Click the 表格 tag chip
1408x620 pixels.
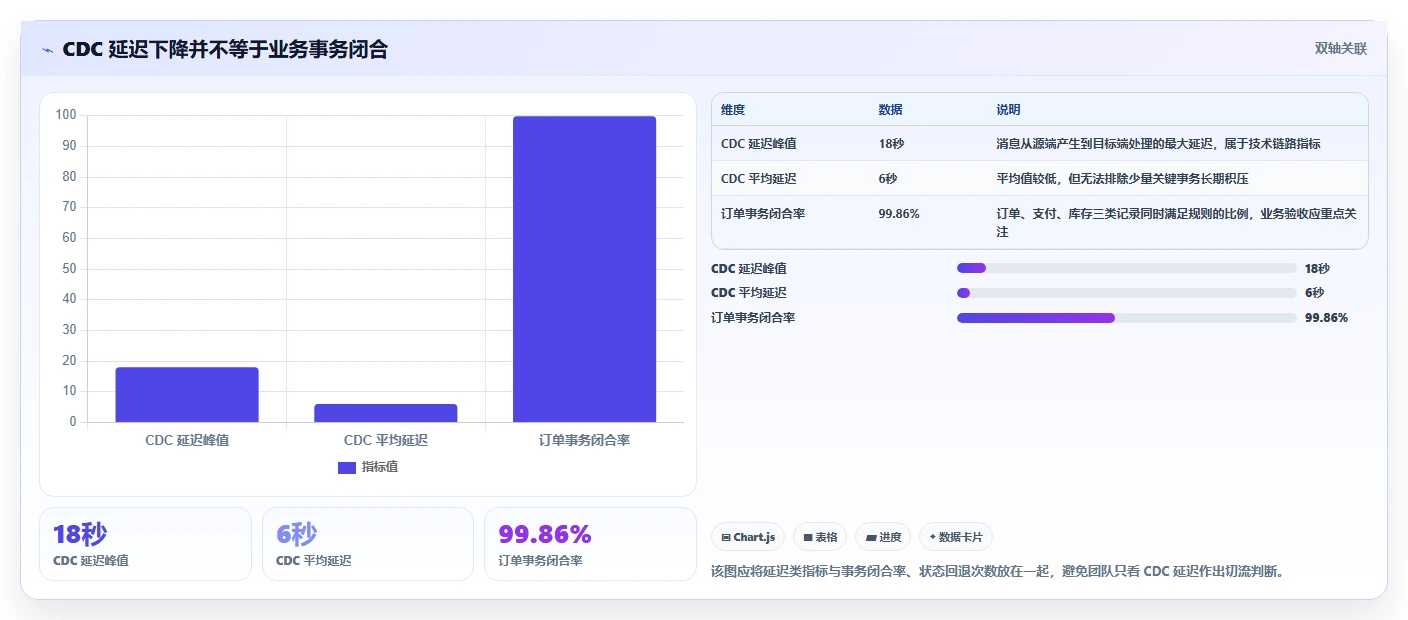pos(820,537)
